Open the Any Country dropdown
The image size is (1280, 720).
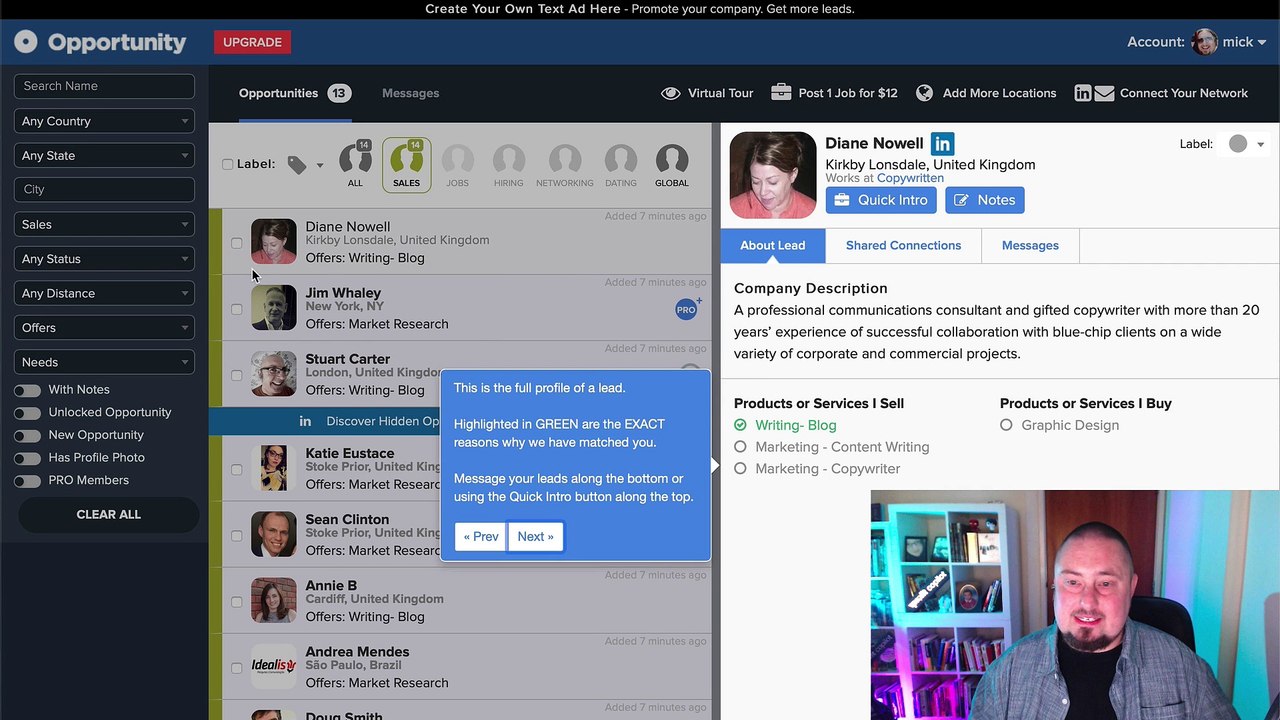[x=104, y=121]
